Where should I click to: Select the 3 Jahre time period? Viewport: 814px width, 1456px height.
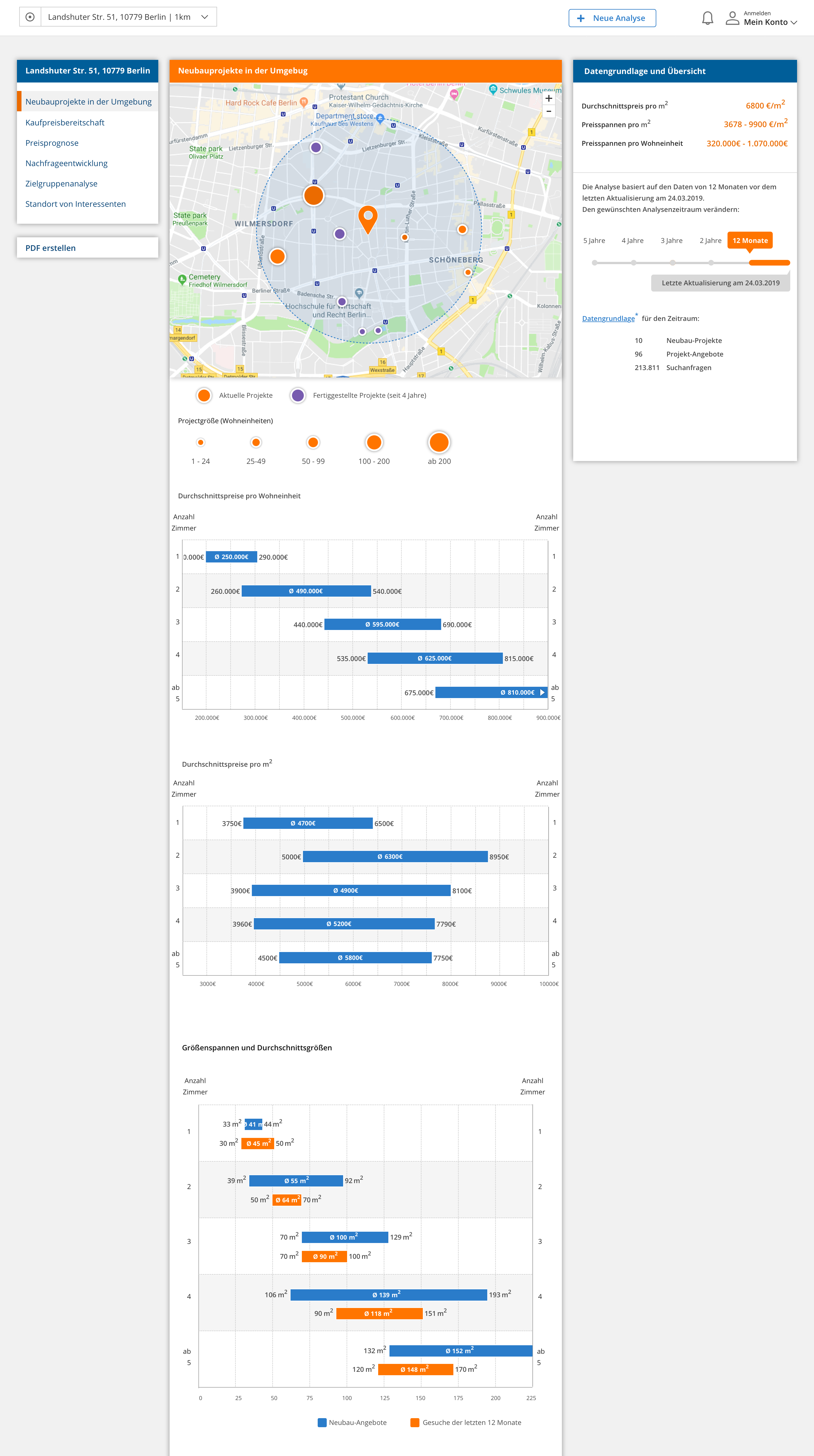click(x=672, y=240)
